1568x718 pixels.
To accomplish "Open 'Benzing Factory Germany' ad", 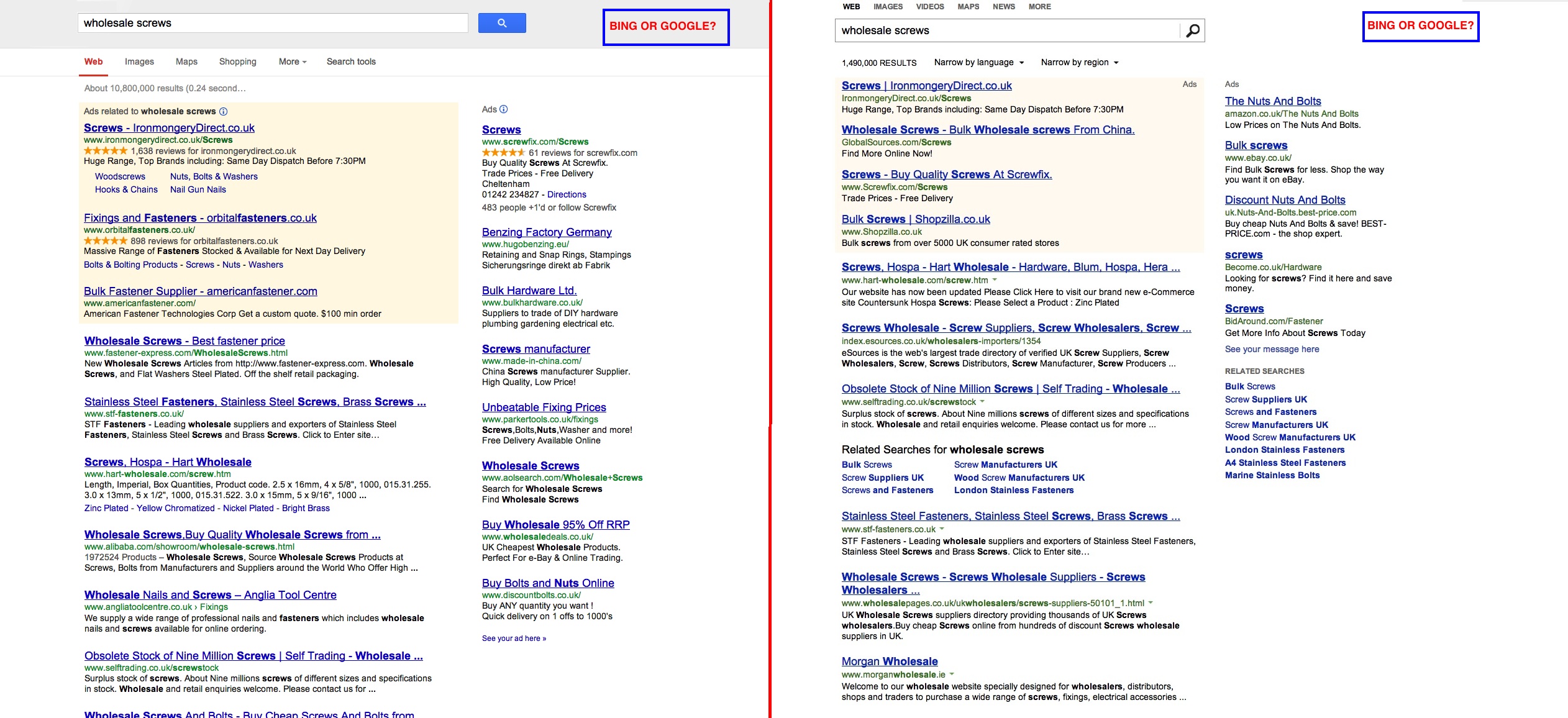I will [x=547, y=232].
